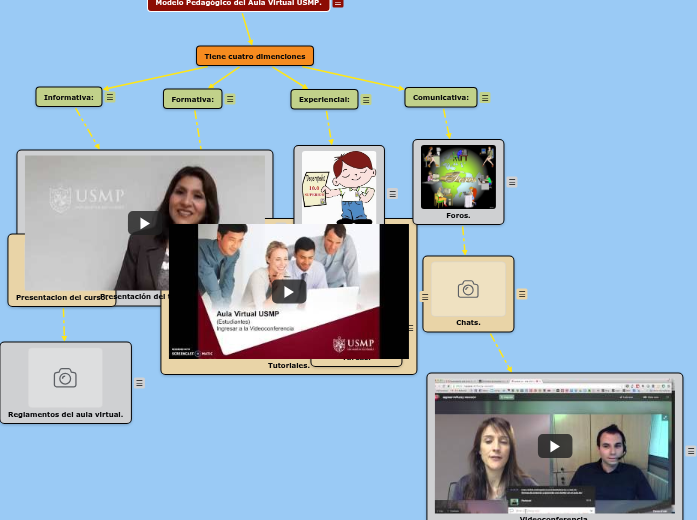Viewport: 697px width, 520px height.
Task: Select the Experiencial node
Action: pos(324,99)
